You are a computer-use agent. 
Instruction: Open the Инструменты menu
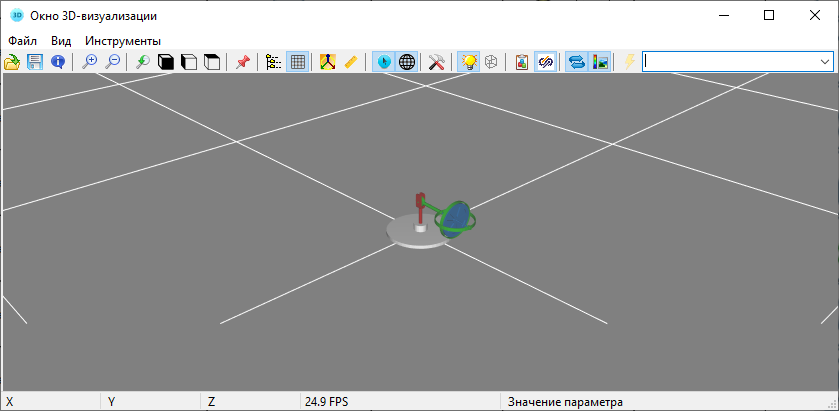[x=123, y=41]
